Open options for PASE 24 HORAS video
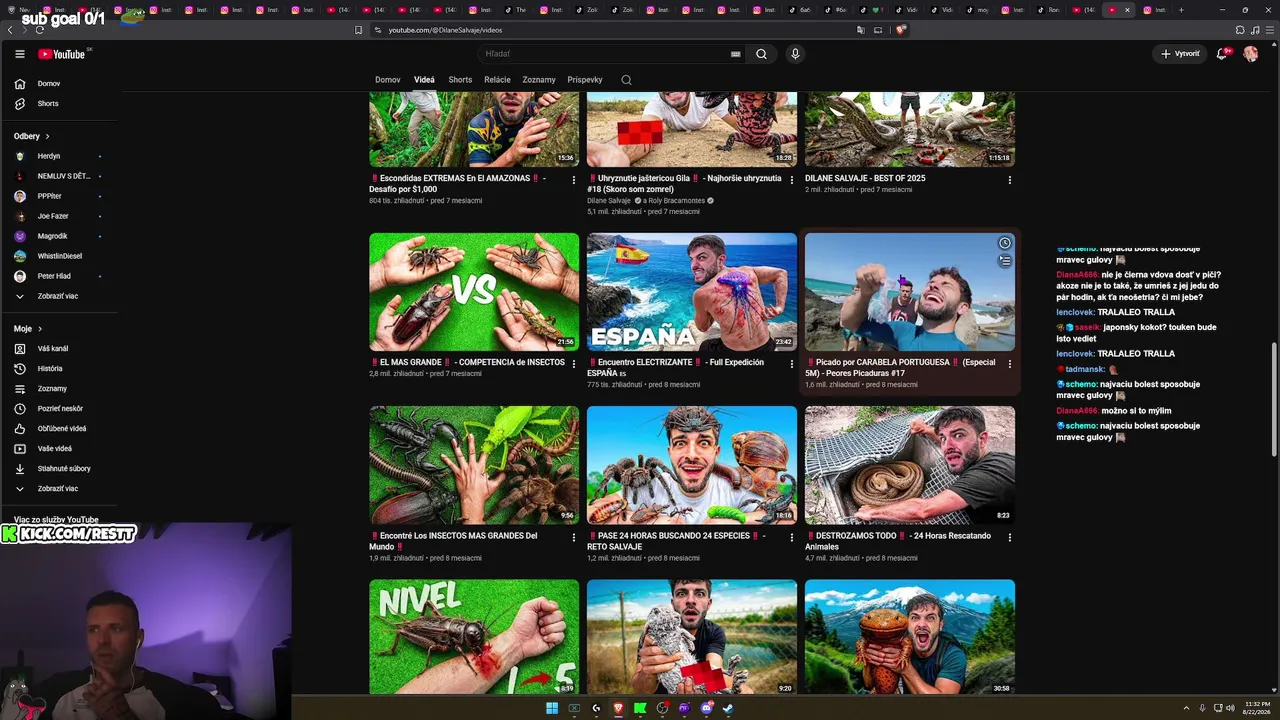The height and width of the screenshot is (720, 1280). pyautogui.click(x=792, y=537)
